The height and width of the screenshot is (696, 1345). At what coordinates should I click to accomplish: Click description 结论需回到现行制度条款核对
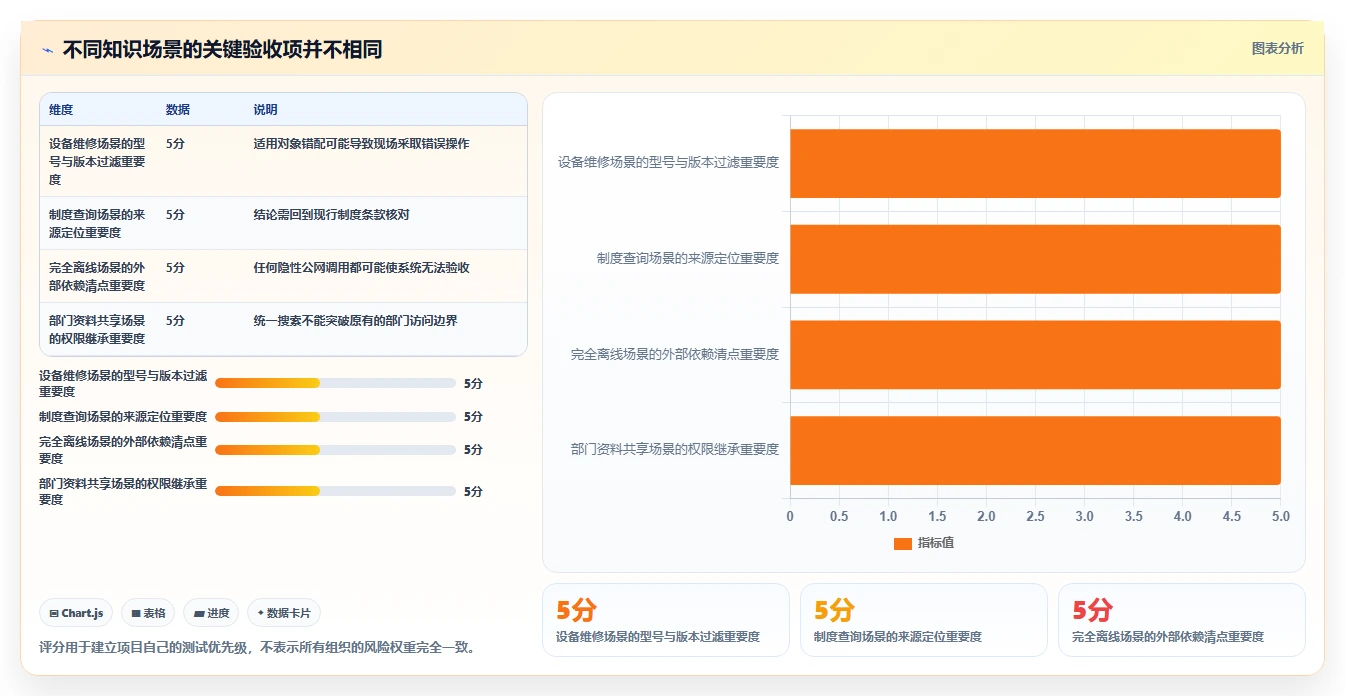(x=331, y=215)
